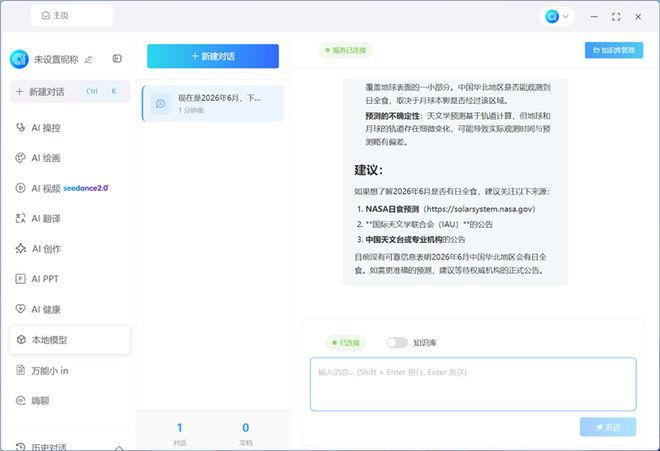This screenshot has height=451, width=660.
Task: Open AI 创作 writing tool
Action: (70, 249)
